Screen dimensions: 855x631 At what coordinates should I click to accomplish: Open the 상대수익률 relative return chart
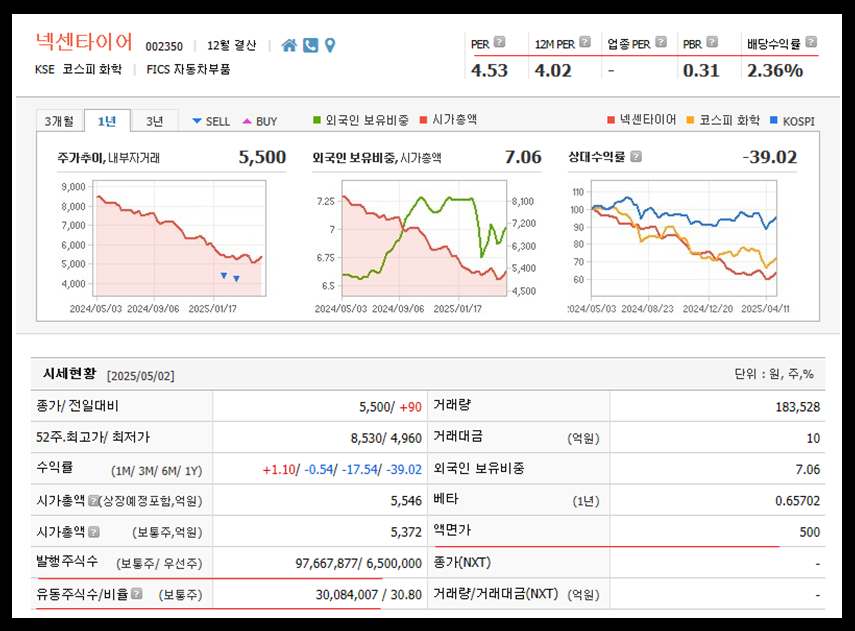(684, 238)
